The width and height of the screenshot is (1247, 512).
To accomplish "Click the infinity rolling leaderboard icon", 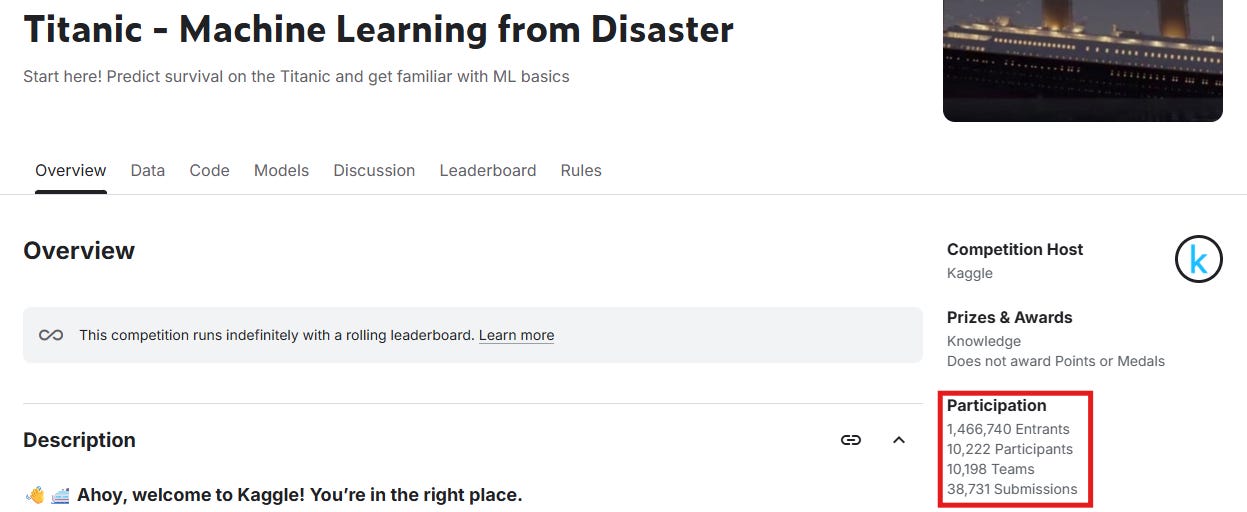I will pos(51,335).
